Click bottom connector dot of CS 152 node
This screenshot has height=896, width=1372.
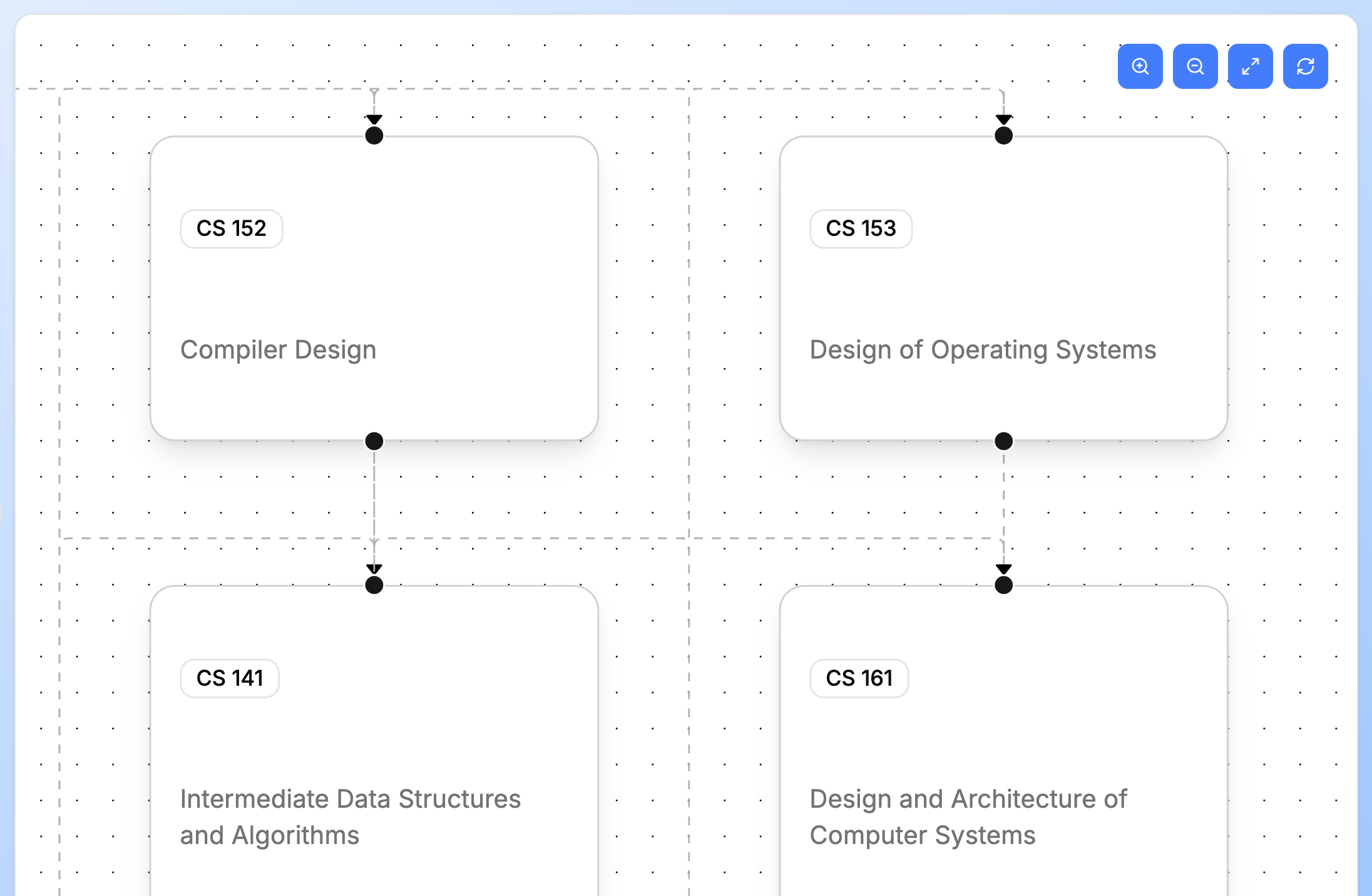coord(374,441)
